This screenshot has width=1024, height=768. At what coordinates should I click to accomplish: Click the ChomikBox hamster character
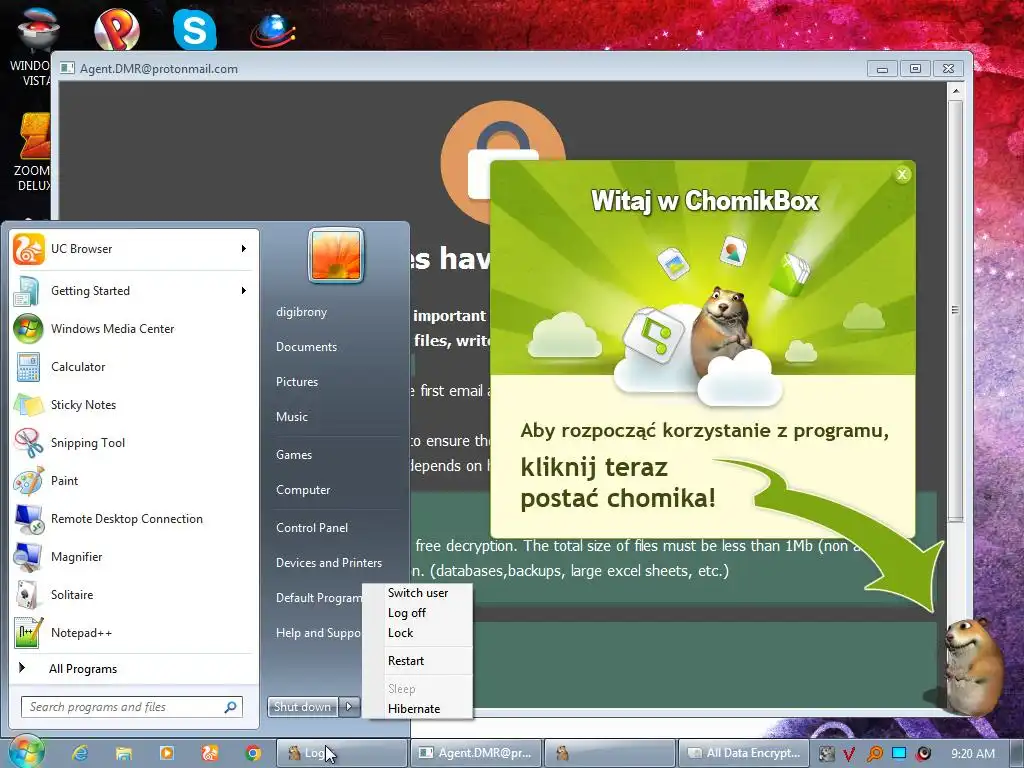click(973, 666)
